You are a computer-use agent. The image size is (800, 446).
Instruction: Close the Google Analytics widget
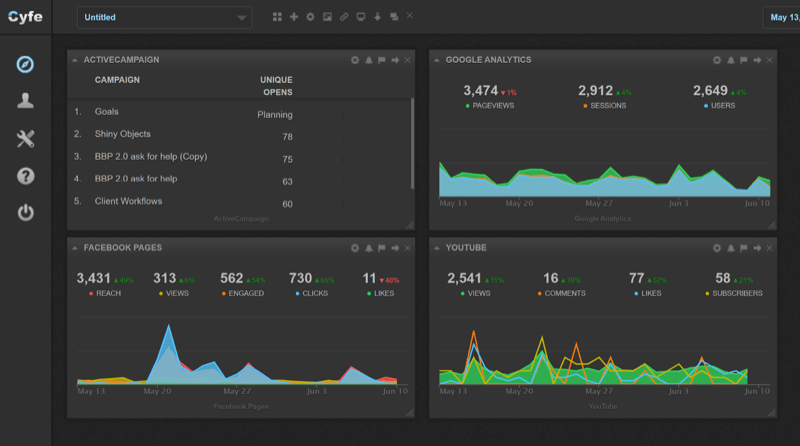click(x=769, y=60)
